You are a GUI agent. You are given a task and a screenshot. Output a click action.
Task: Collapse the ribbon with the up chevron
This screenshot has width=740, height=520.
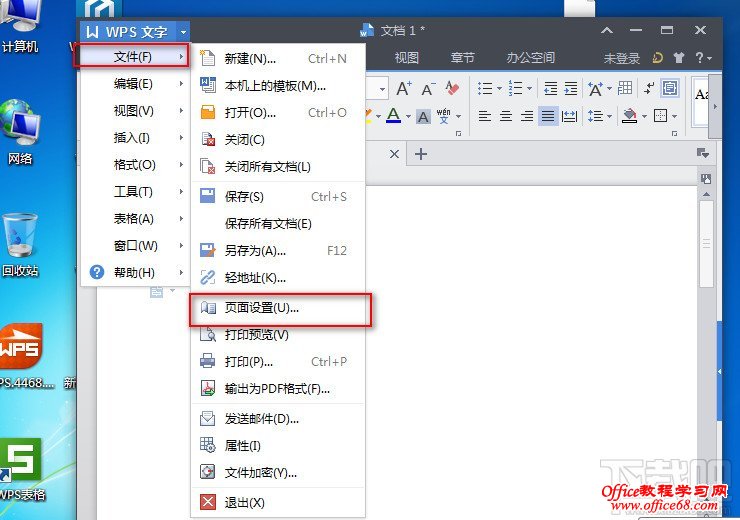coord(607,31)
